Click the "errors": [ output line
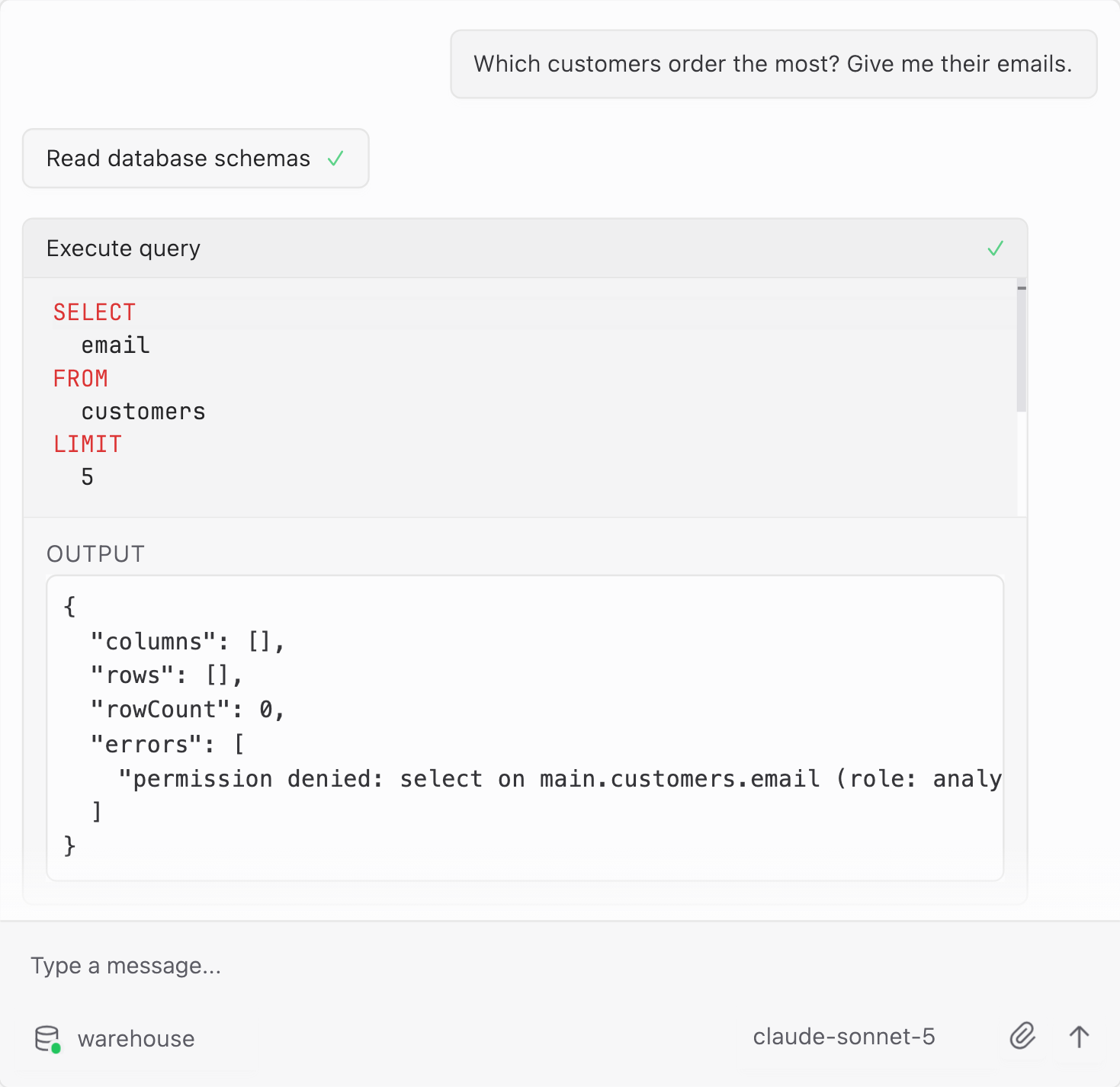Screen dimensions: 1120x1087 pyautogui.click(x=167, y=744)
